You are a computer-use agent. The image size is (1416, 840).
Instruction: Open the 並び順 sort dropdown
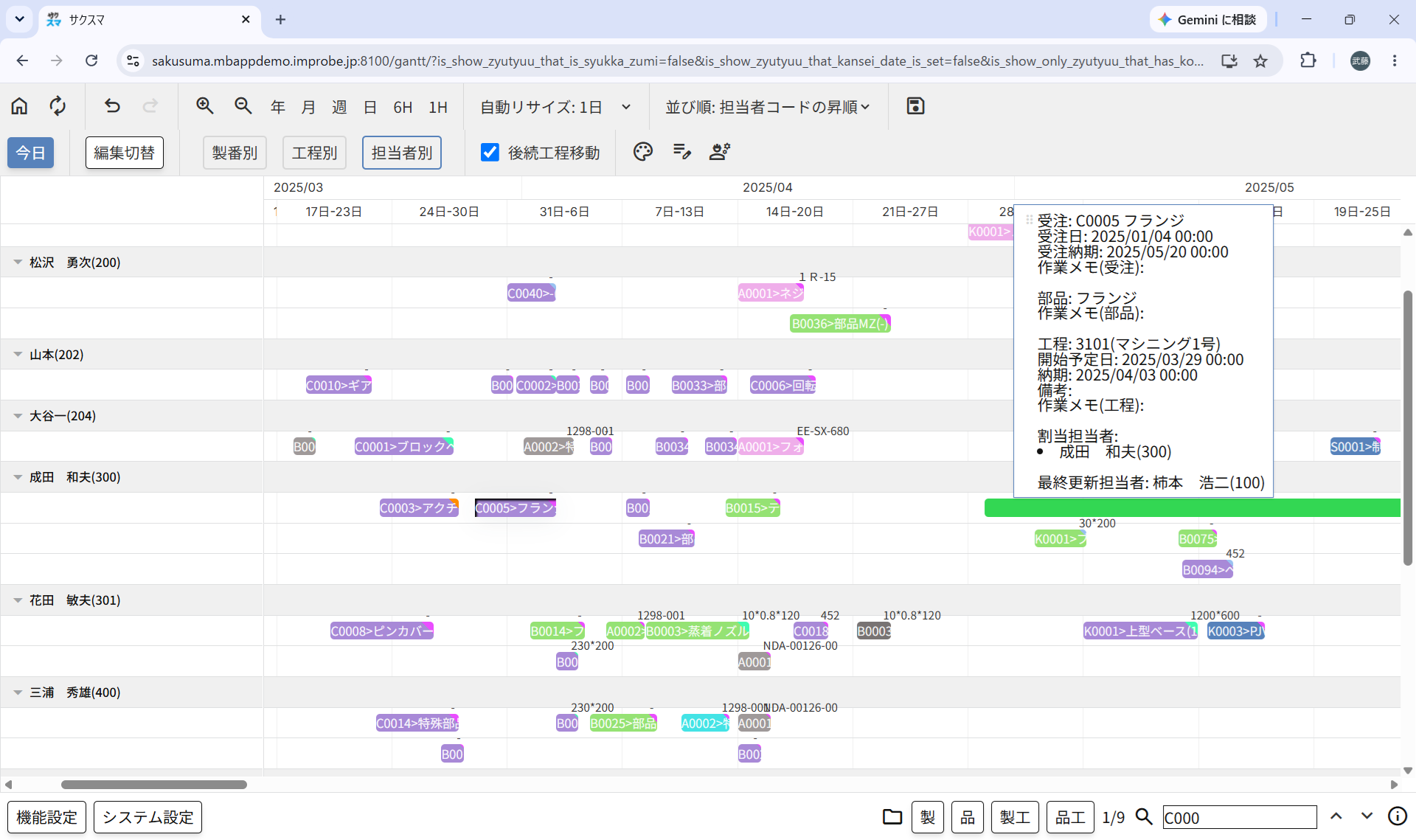pyautogui.click(x=768, y=107)
